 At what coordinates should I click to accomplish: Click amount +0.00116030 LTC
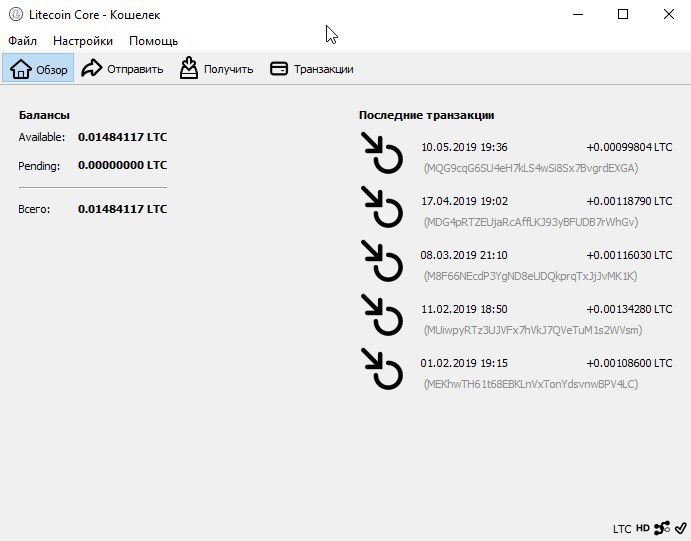629,255
